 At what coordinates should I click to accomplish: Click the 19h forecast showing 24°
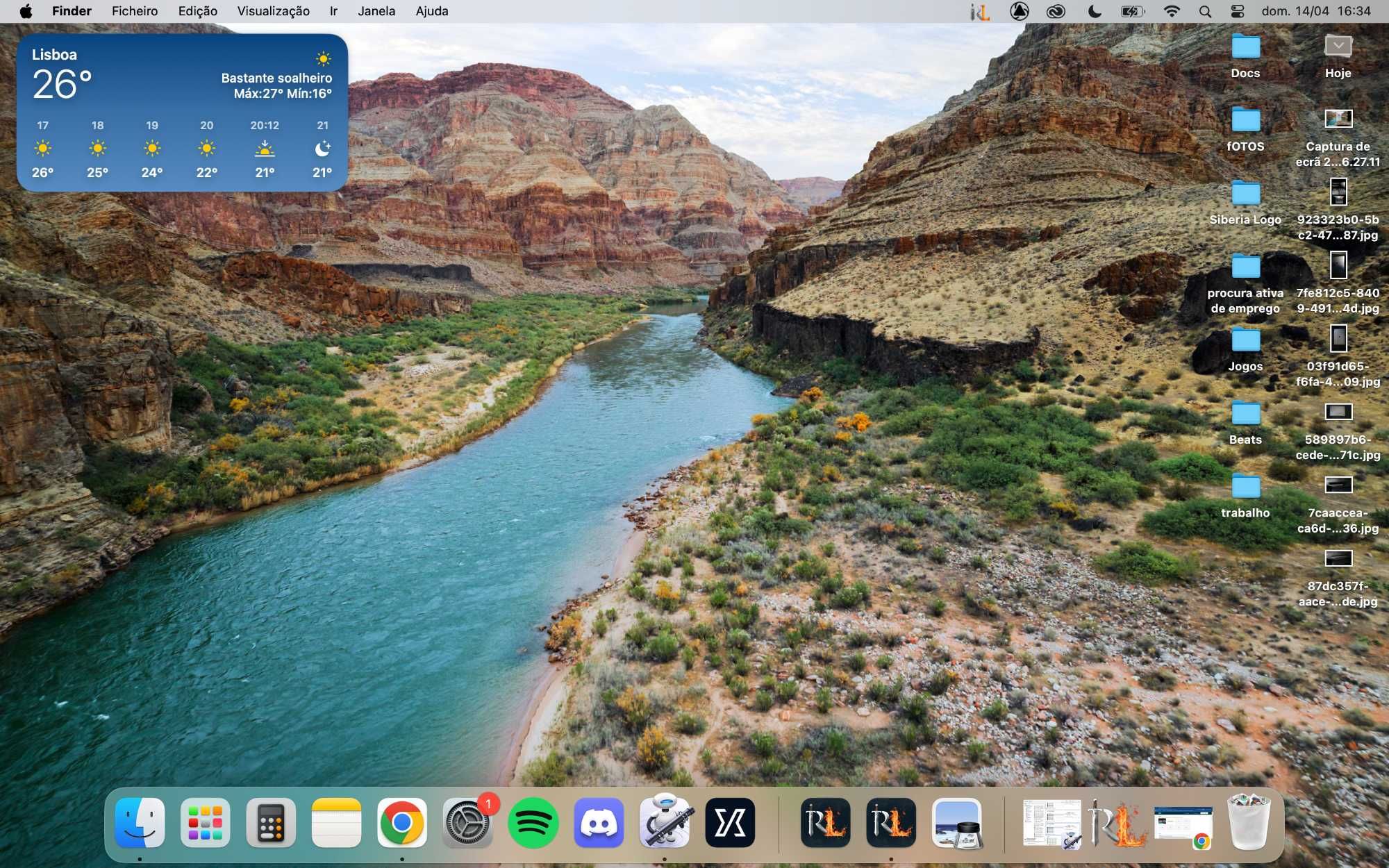pos(152,149)
